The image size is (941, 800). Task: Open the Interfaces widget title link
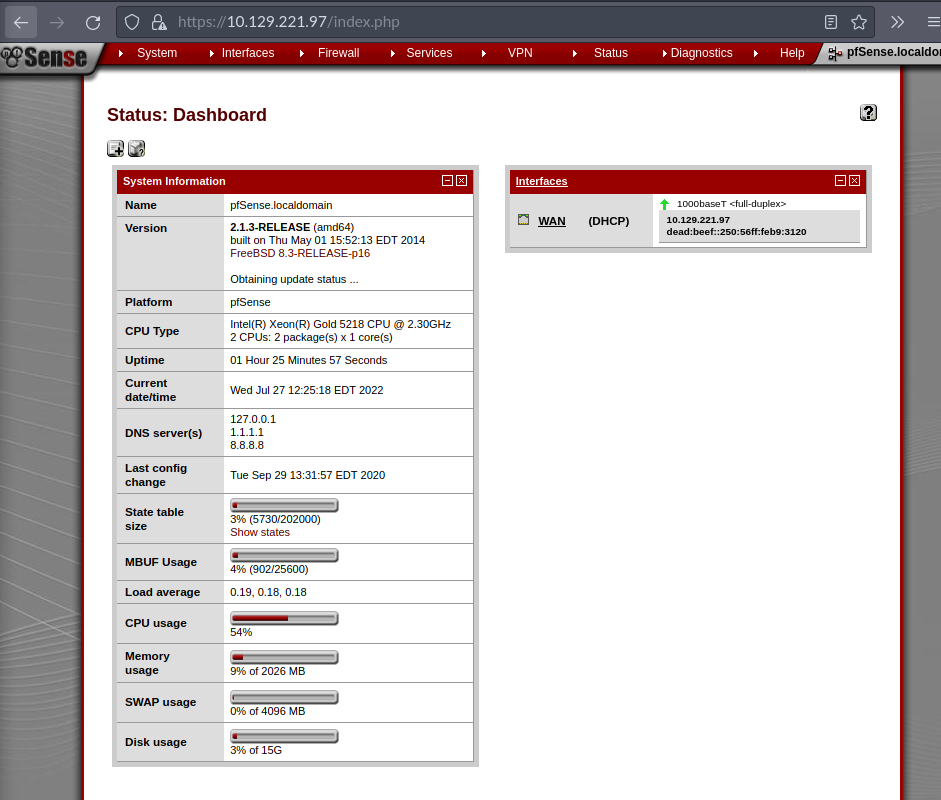(541, 181)
